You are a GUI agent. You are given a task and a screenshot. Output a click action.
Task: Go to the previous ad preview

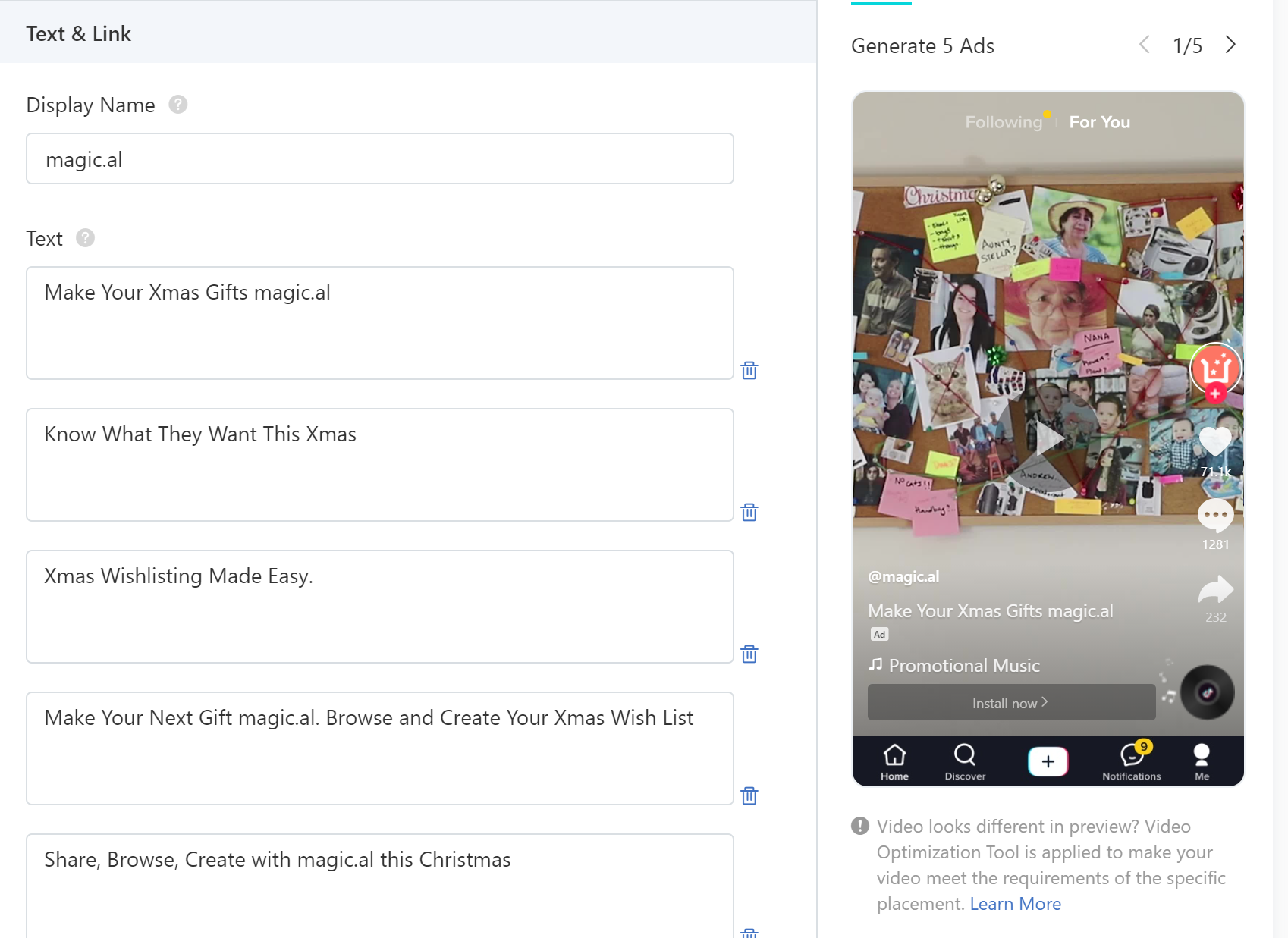click(x=1145, y=45)
